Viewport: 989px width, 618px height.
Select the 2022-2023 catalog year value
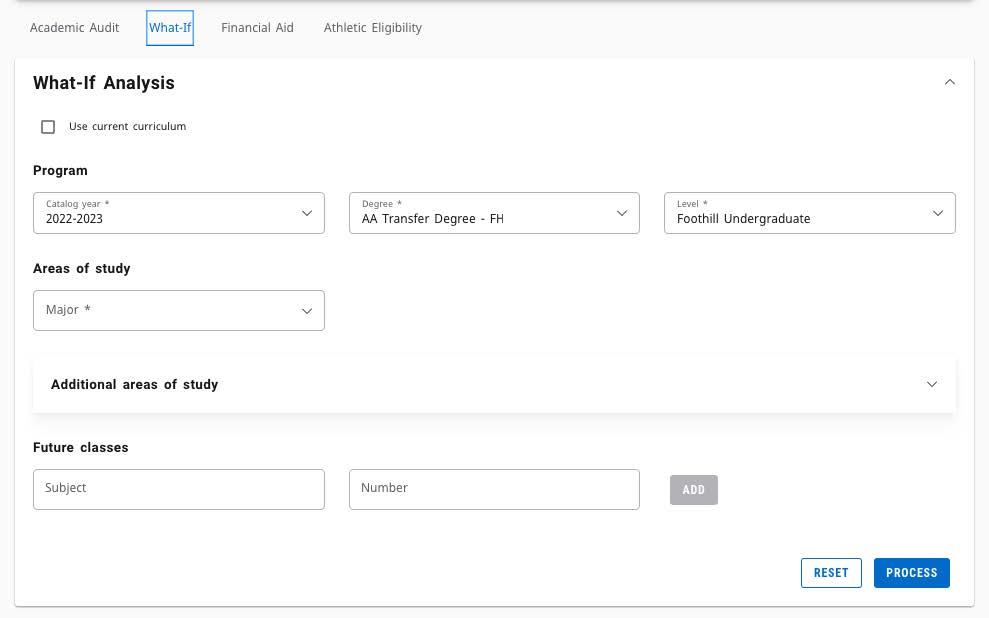pyautogui.click(x=75, y=219)
